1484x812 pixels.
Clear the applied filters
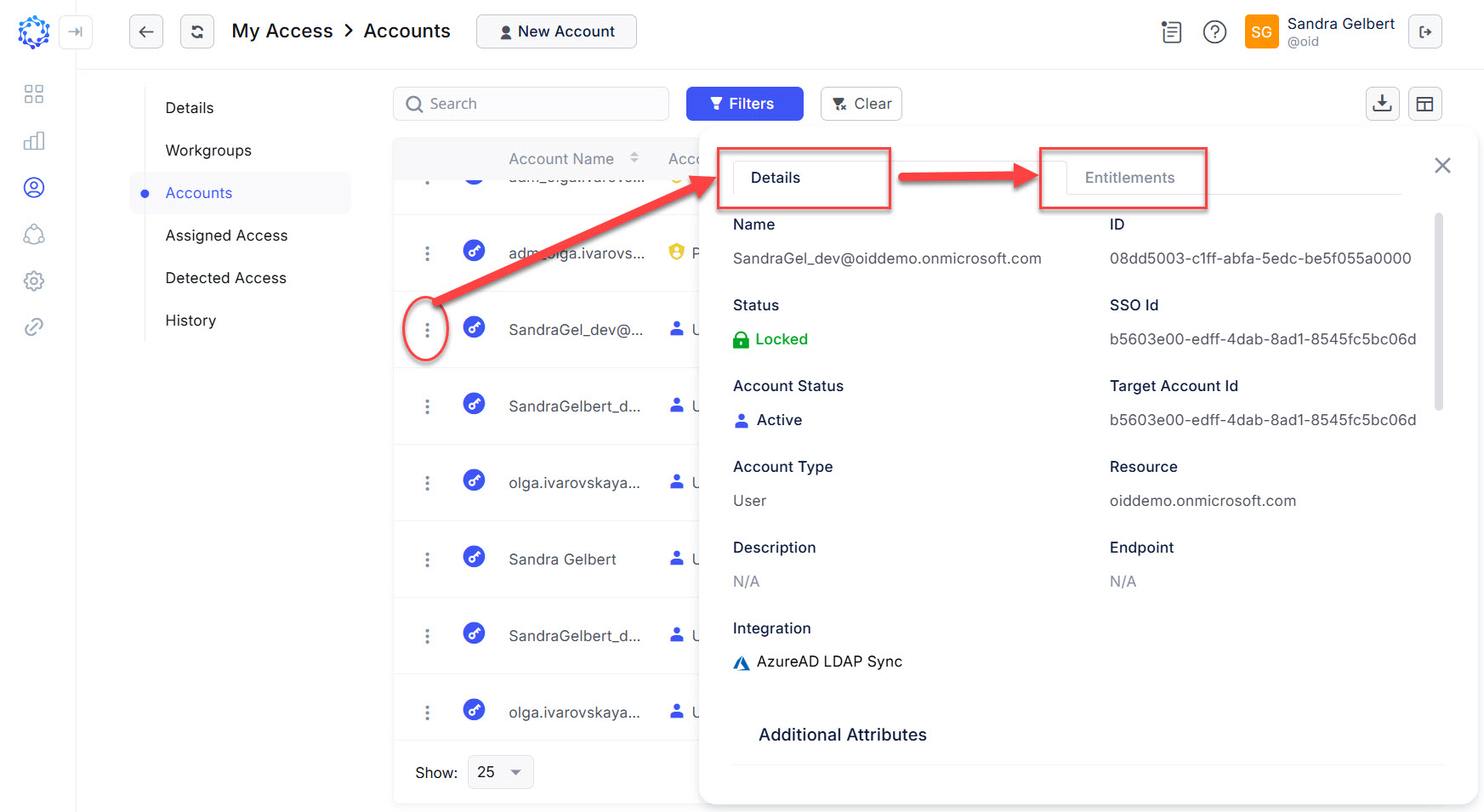click(861, 104)
